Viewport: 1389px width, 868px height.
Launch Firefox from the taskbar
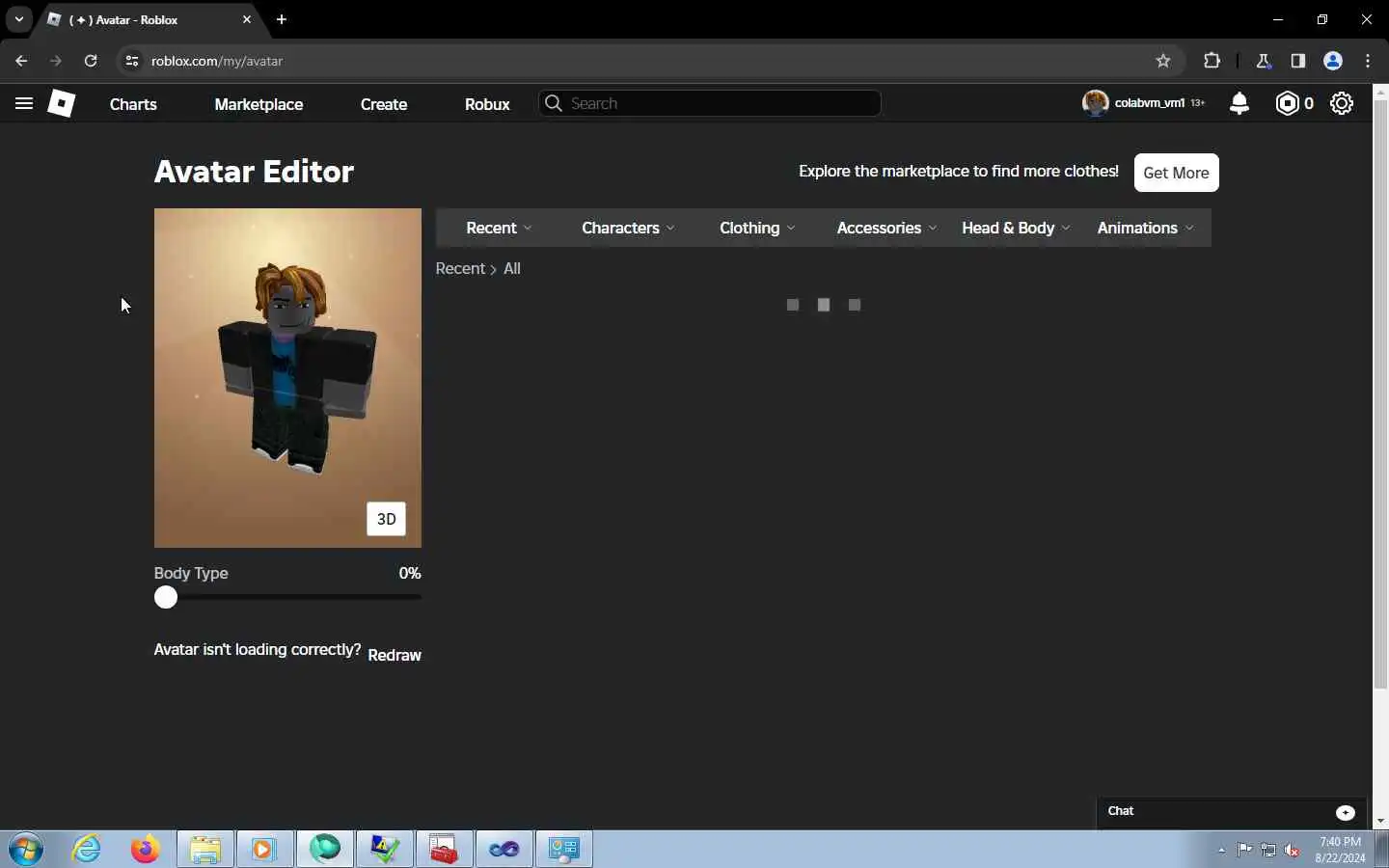coord(146,850)
